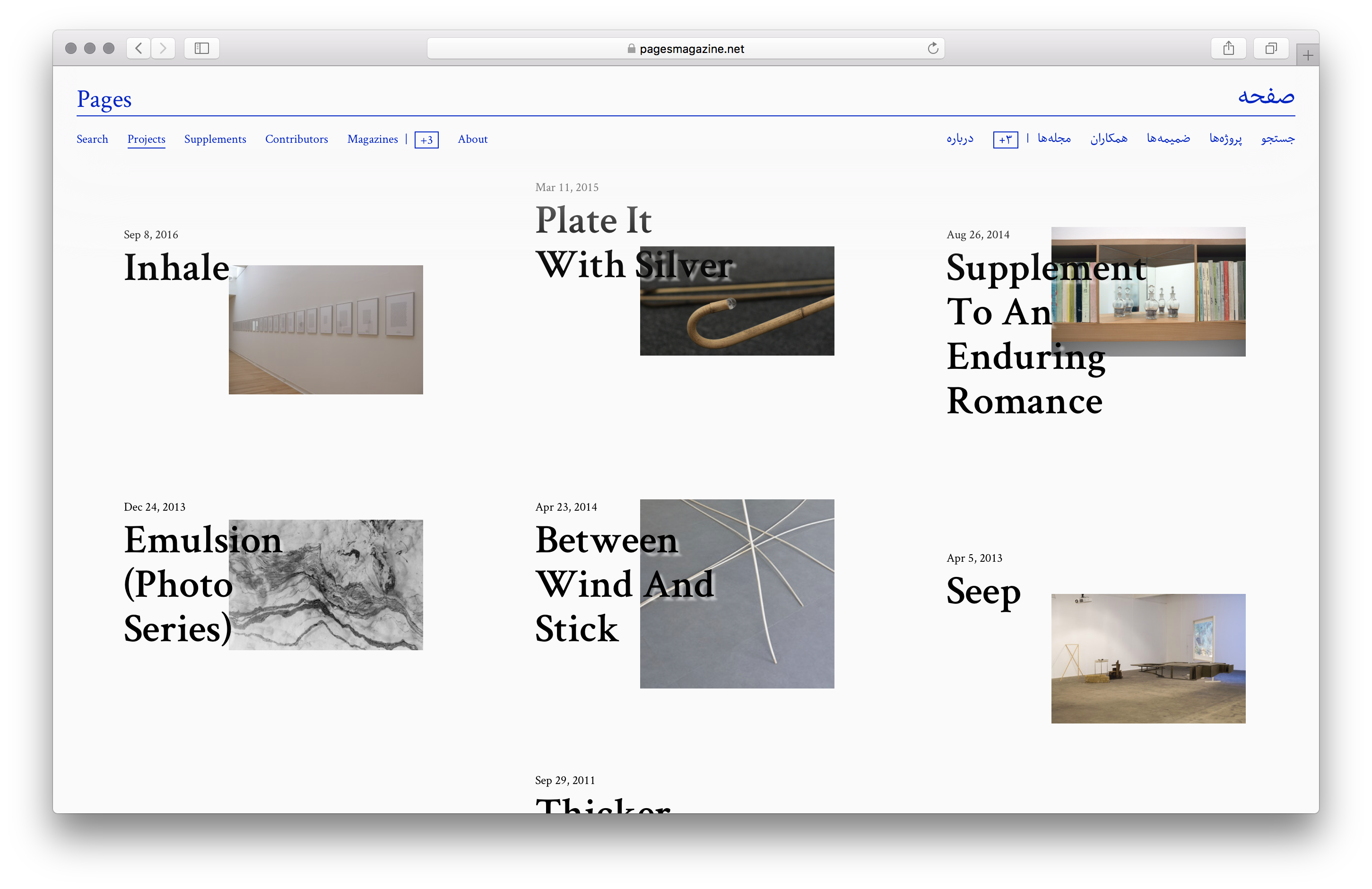Open the Inhale gallery wall thumbnail
Viewport: 1372px width, 889px height.
pos(326,330)
